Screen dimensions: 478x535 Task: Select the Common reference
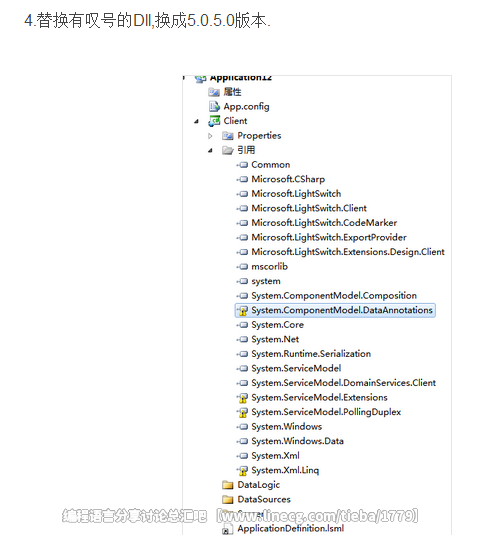[271, 165]
